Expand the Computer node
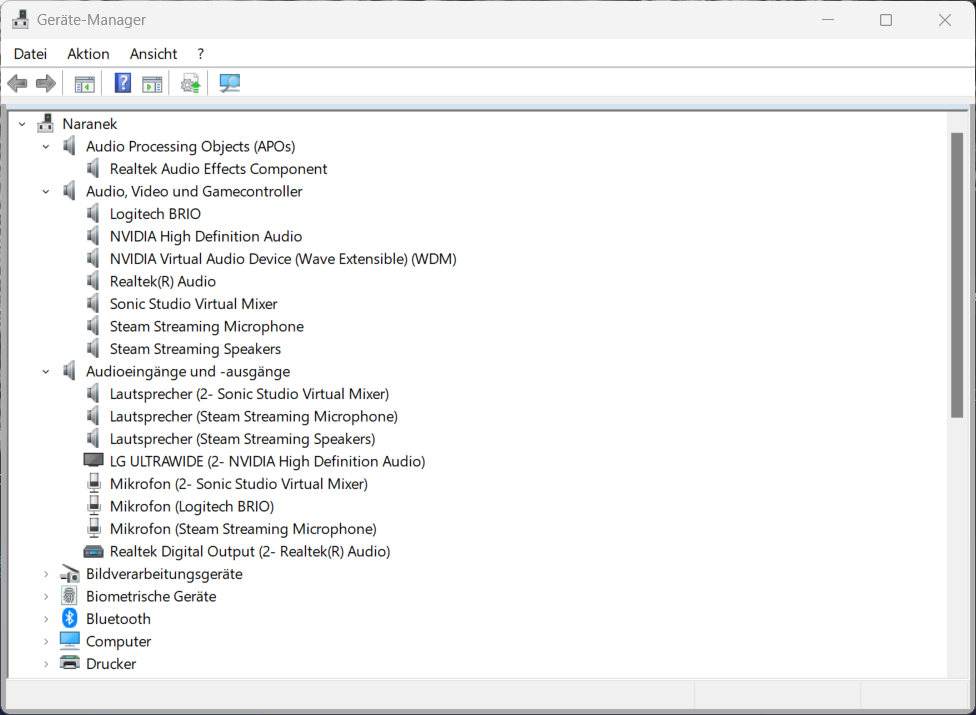Screen dimensions: 976x715 tap(46, 641)
